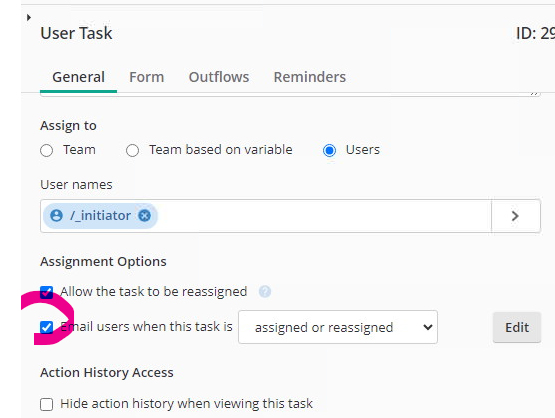Uncheck Email users when this task is

click(x=46, y=327)
